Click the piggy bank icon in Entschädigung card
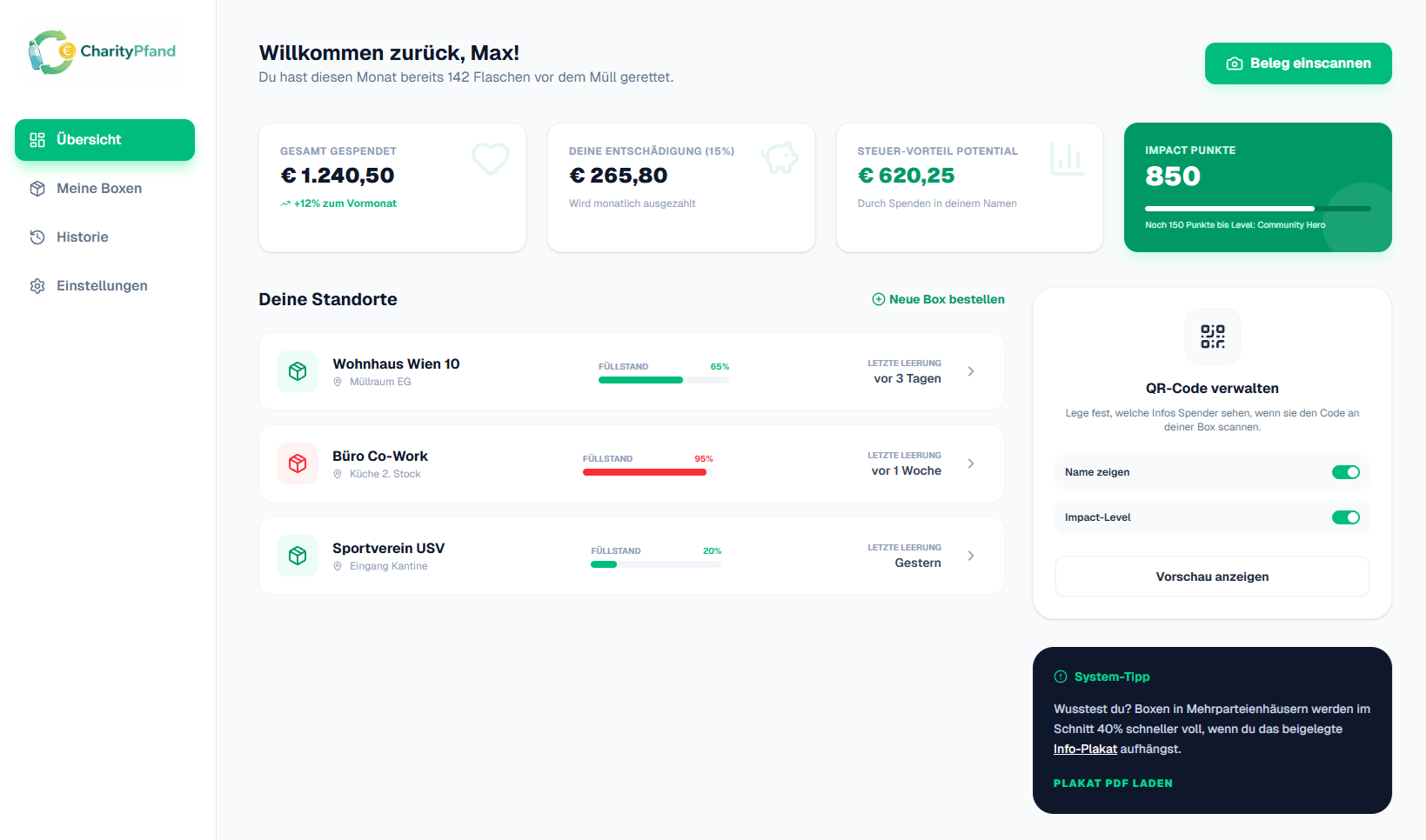 [x=780, y=157]
